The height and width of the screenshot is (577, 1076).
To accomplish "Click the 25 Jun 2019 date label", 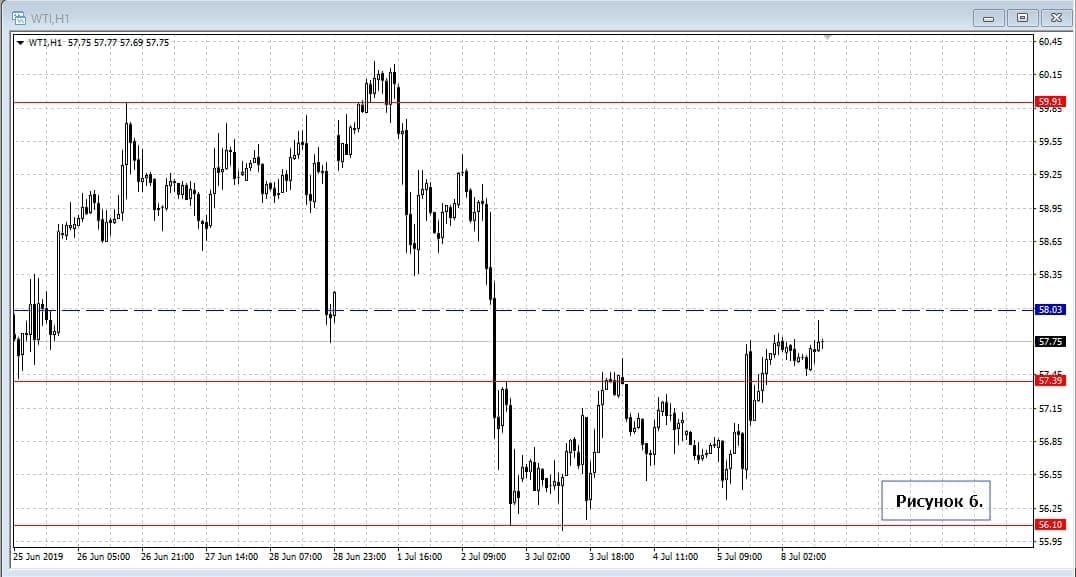I will tap(38, 556).
